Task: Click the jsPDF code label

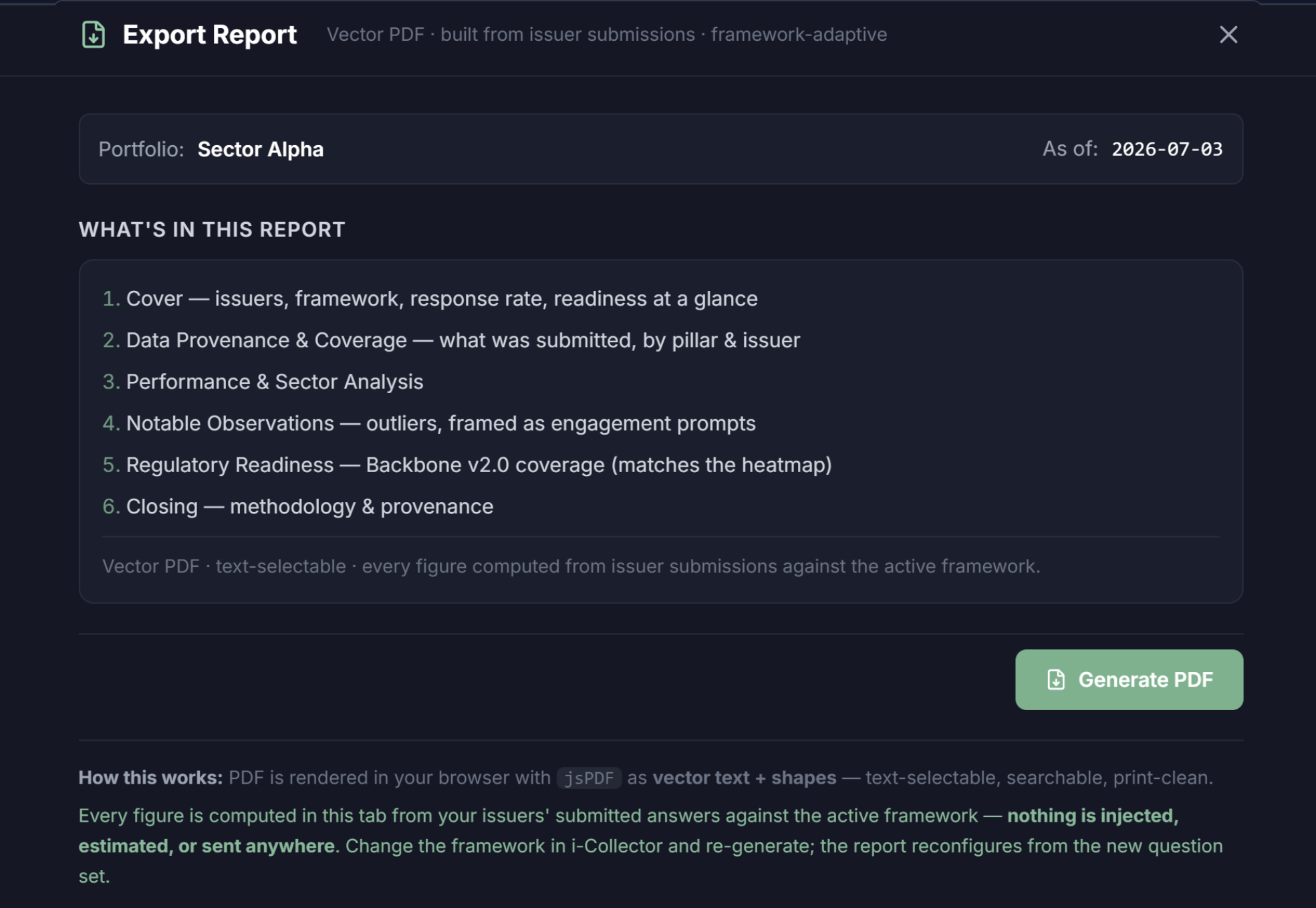Action: (x=589, y=778)
